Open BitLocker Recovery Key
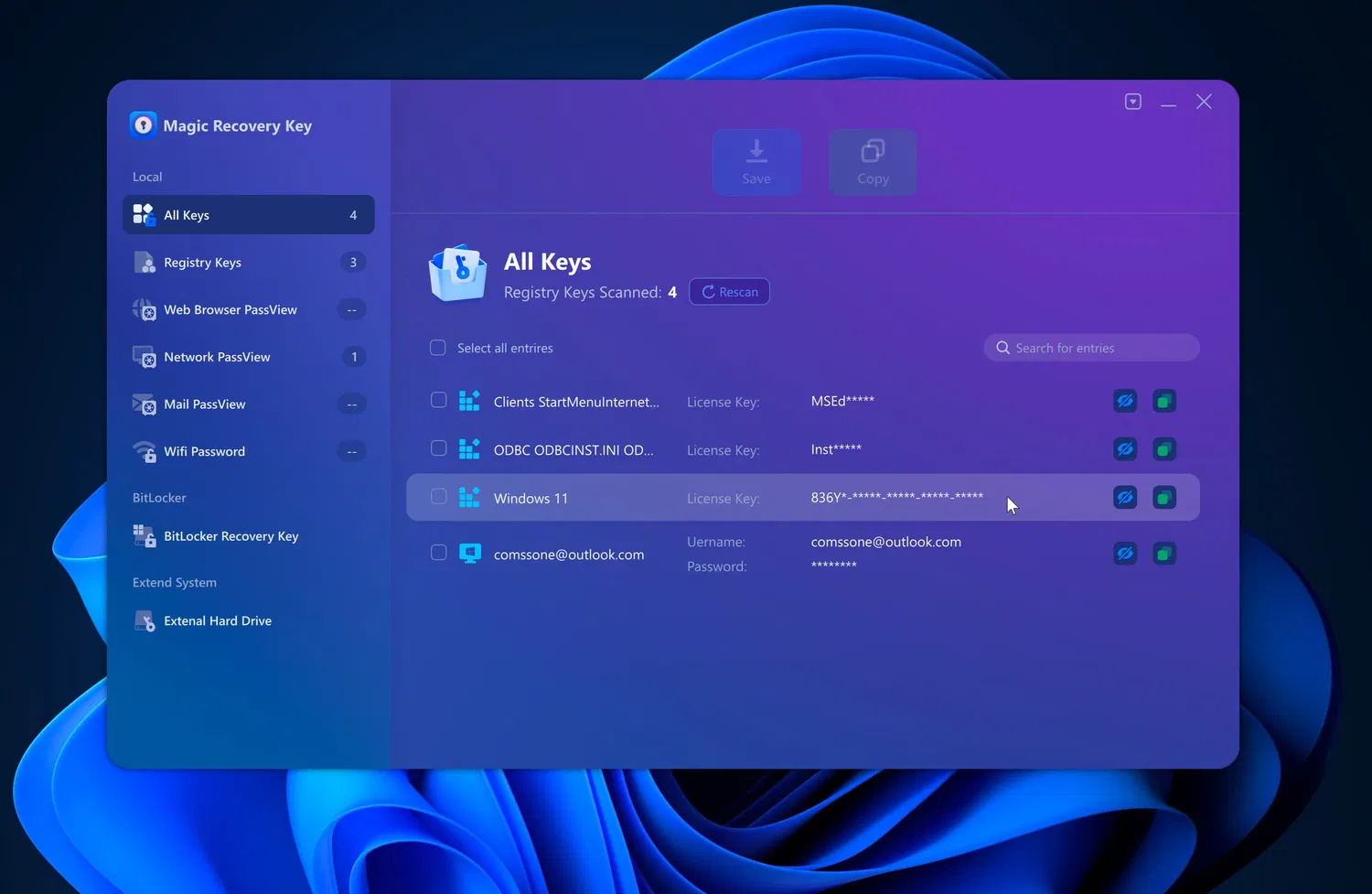This screenshot has height=894, width=1372. tap(249, 536)
